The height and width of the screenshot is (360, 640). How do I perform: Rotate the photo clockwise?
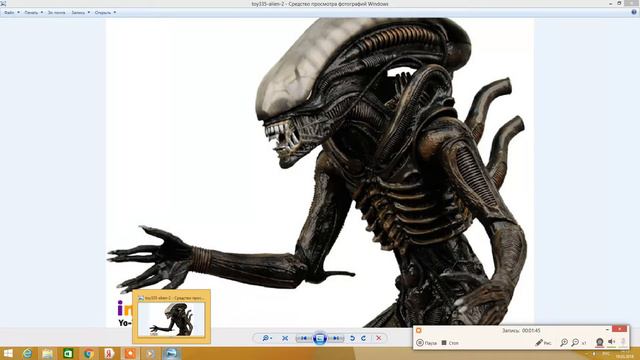363,338
